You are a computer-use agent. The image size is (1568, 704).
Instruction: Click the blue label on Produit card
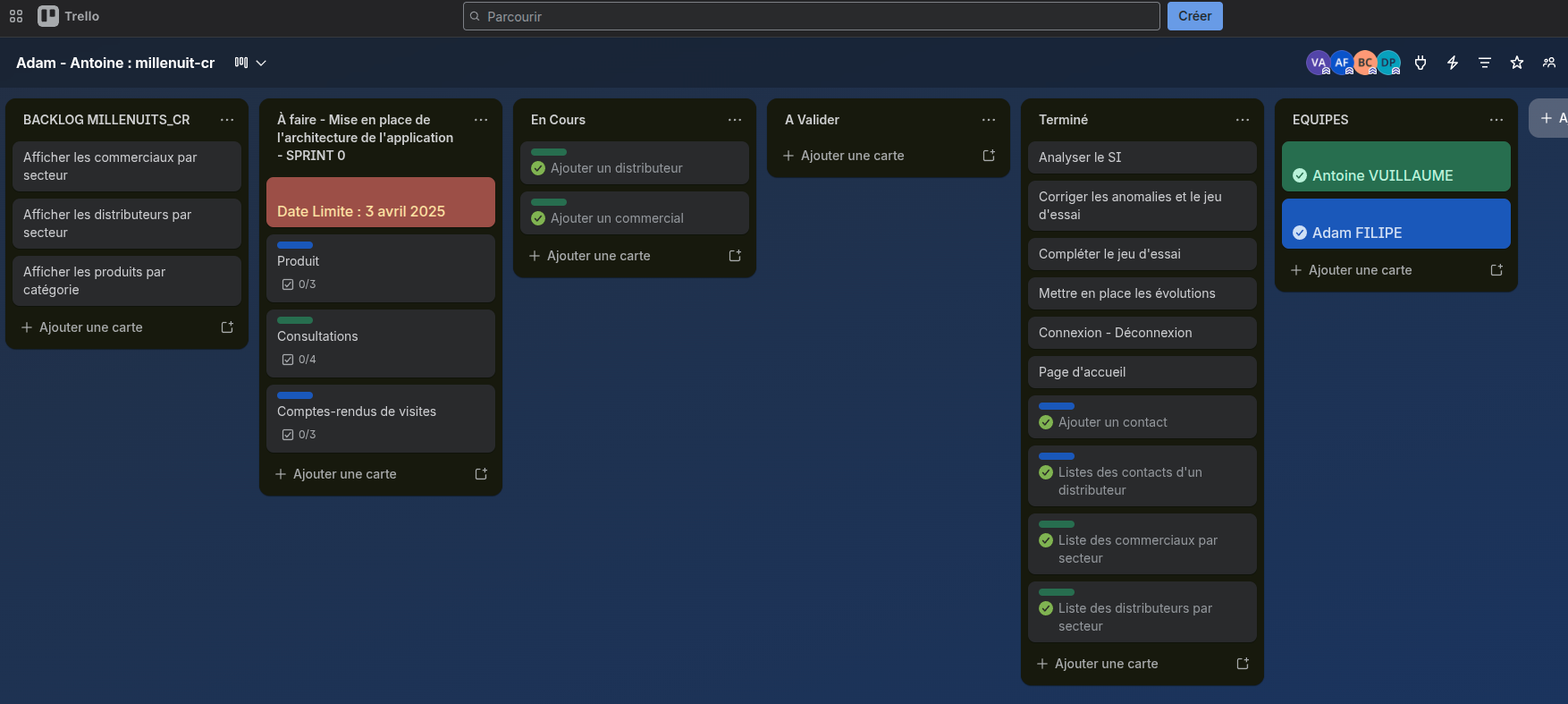pos(295,245)
